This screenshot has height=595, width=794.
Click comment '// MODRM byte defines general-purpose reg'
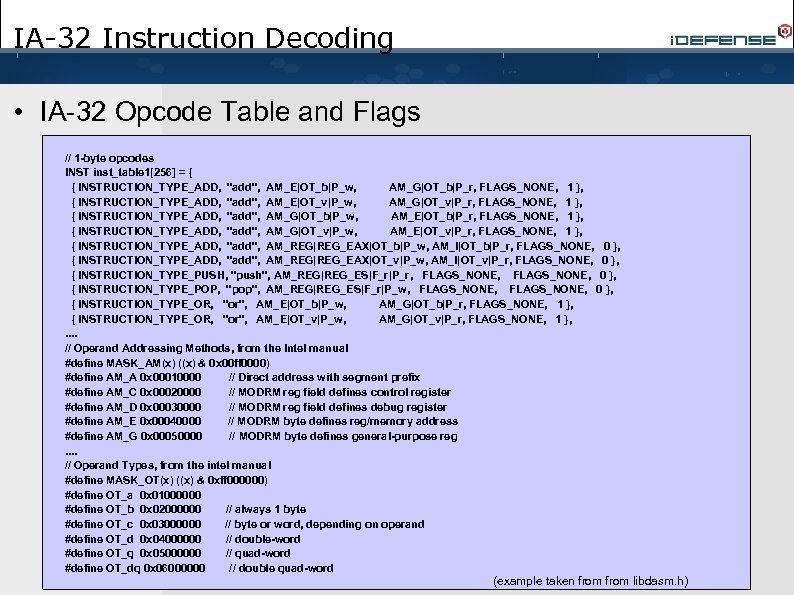pyautogui.click(x=343, y=436)
